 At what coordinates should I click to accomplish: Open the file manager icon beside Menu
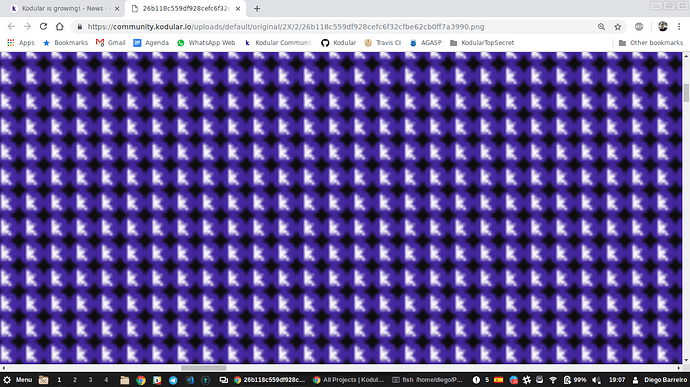click(43, 380)
